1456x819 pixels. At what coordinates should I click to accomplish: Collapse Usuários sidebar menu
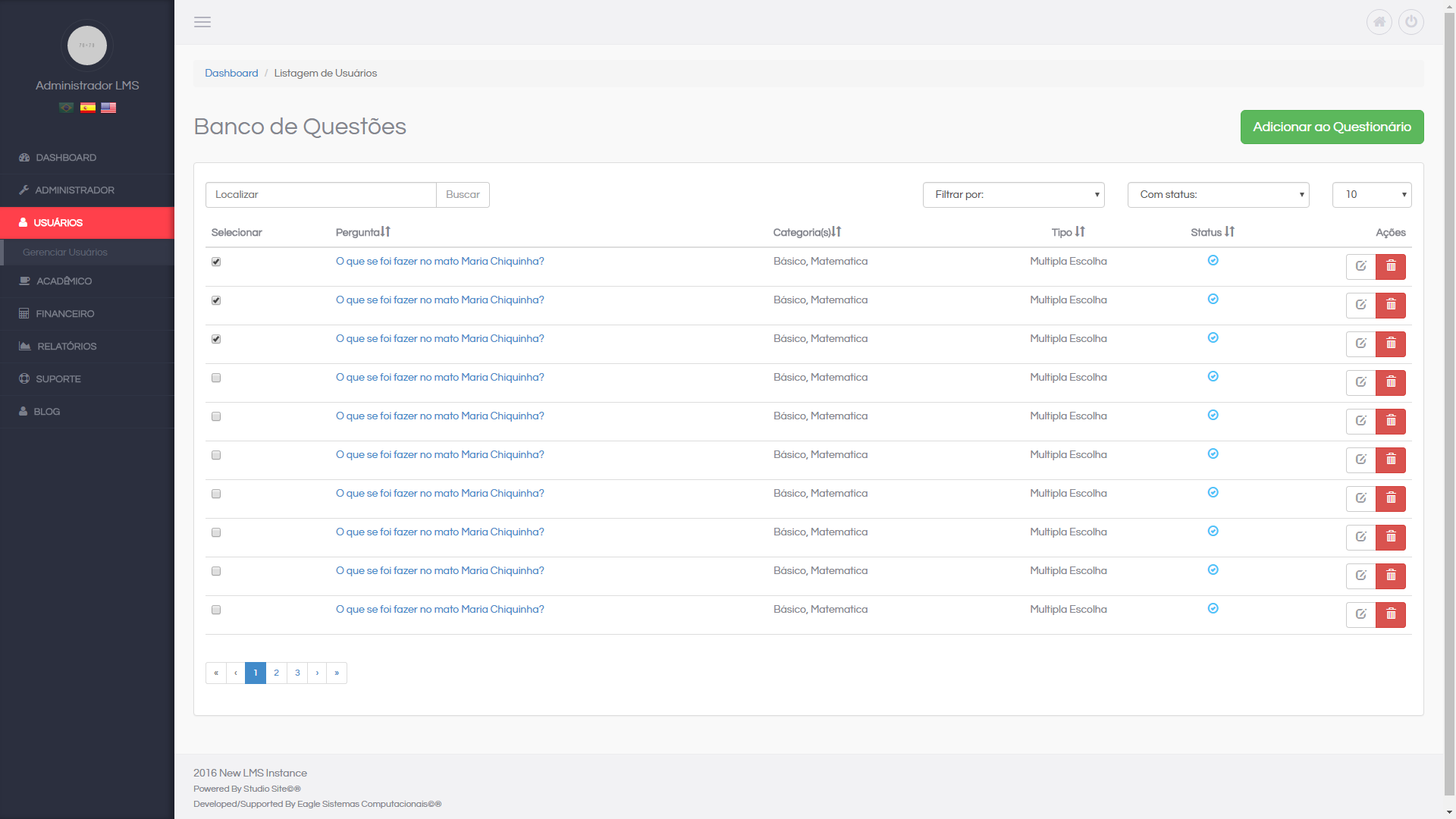pyautogui.click(x=87, y=223)
